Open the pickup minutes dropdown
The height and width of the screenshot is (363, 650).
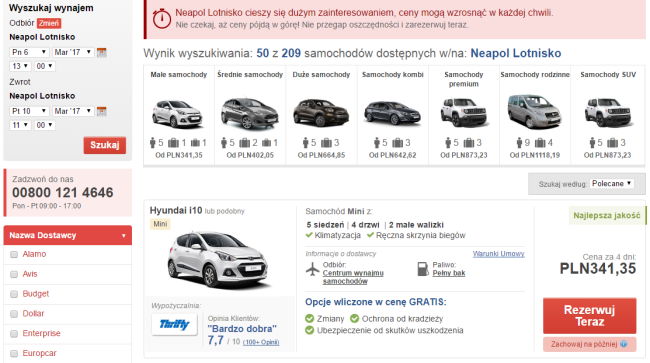pyautogui.click(x=44, y=66)
